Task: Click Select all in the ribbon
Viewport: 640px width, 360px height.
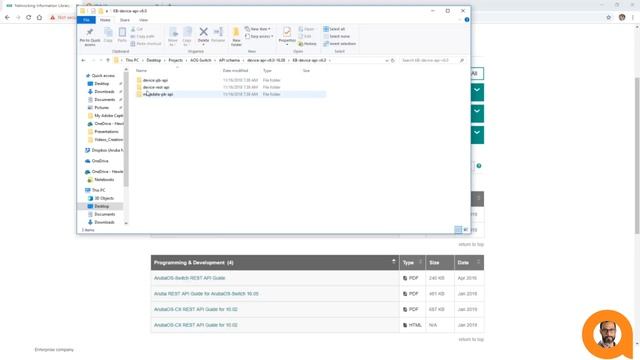Action: [334, 29]
